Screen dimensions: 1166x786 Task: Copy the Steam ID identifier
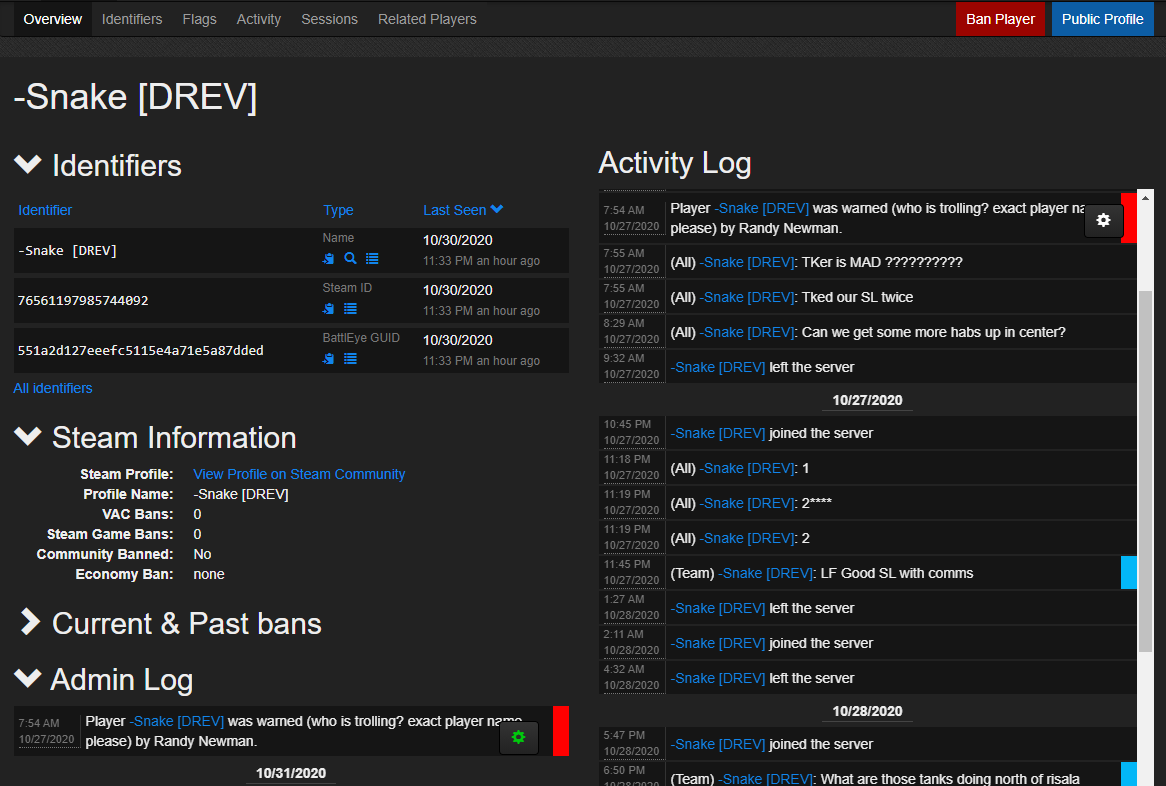(x=328, y=309)
